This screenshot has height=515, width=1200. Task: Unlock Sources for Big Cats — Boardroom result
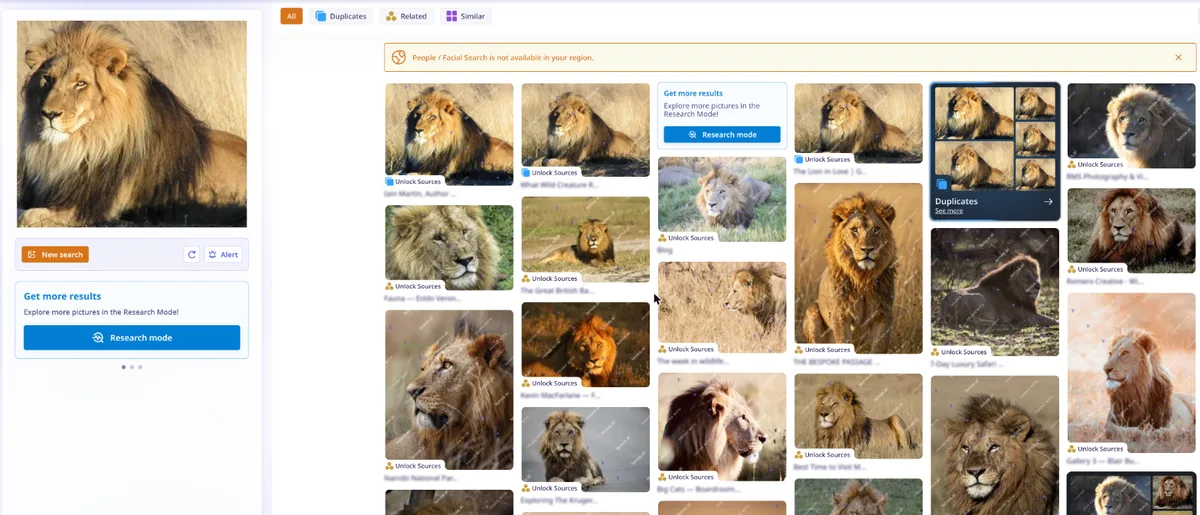coord(686,477)
